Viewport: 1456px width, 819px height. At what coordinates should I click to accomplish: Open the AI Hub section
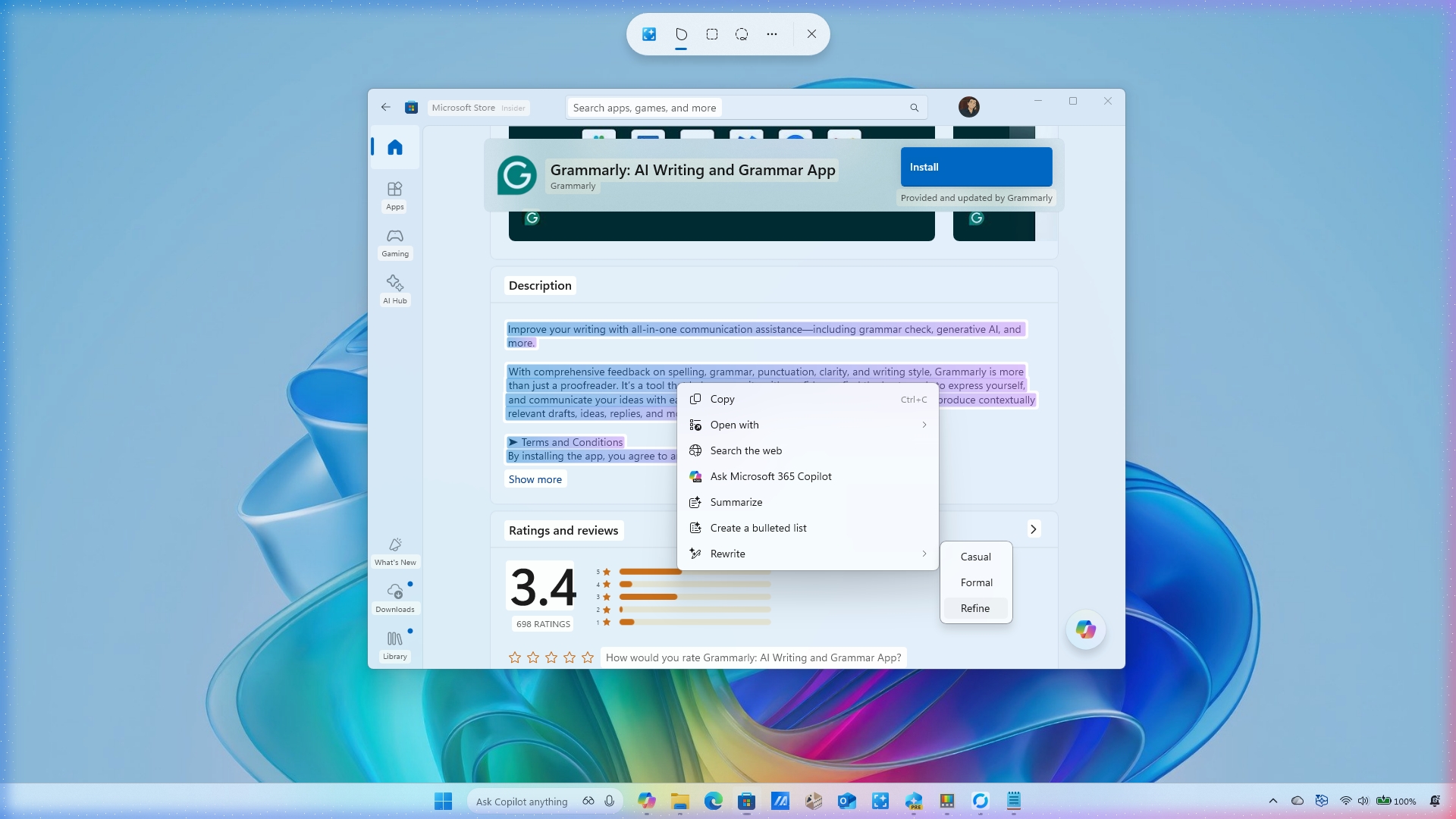[x=394, y=290]
